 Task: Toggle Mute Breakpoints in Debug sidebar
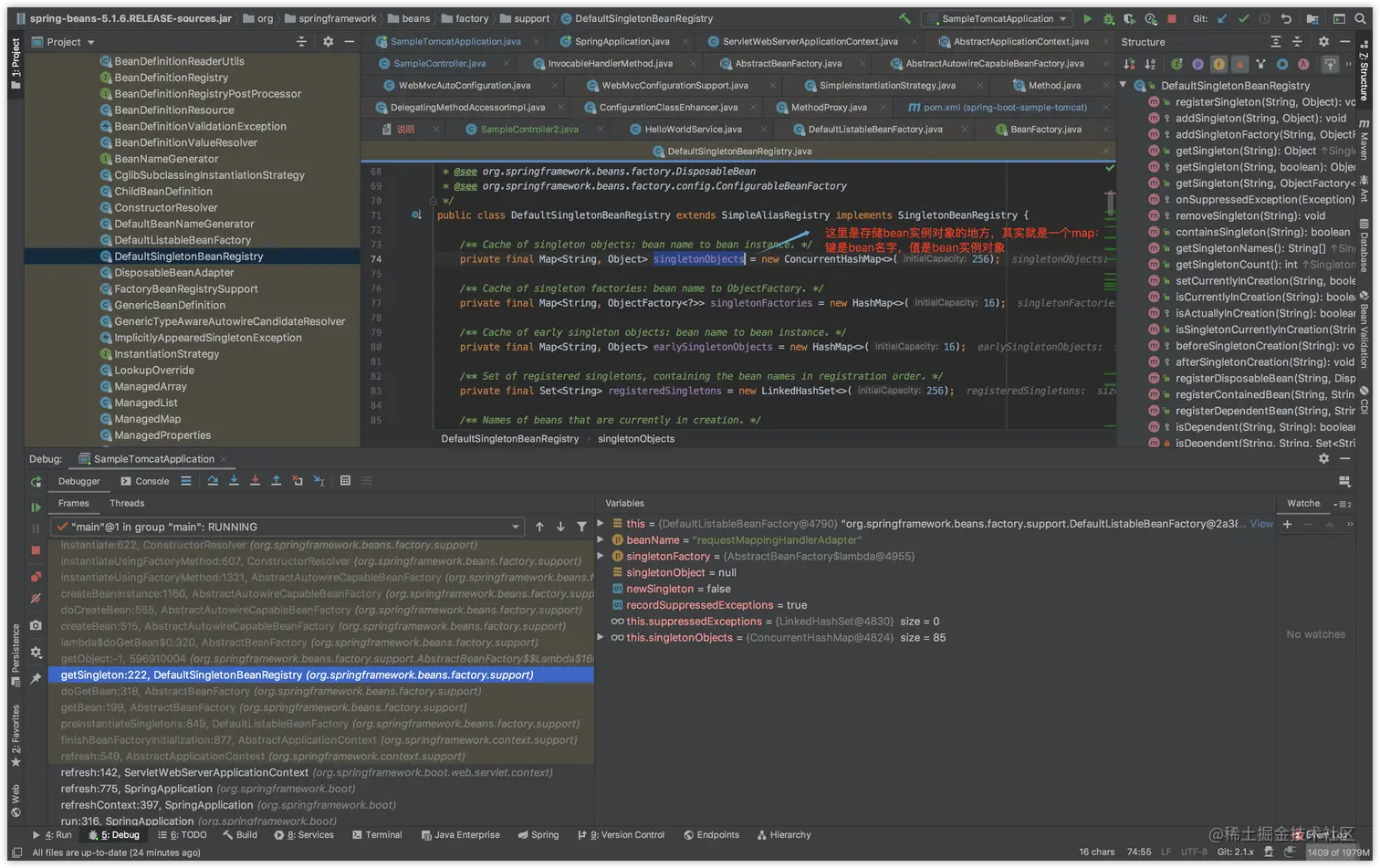coord(37,599)
